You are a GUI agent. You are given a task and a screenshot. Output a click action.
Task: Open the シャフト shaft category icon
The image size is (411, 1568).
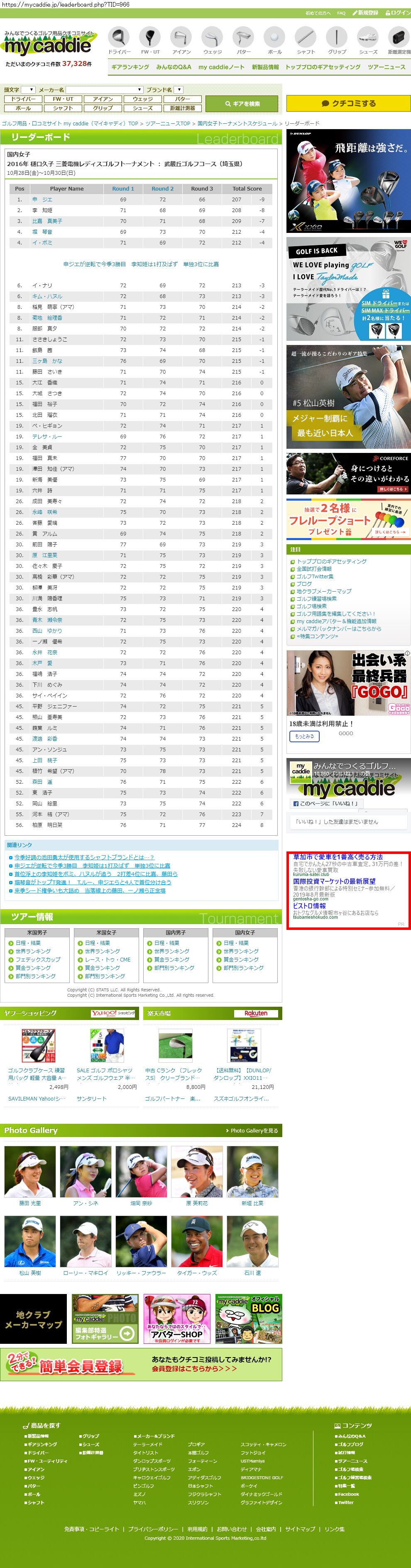pos(306,41)
